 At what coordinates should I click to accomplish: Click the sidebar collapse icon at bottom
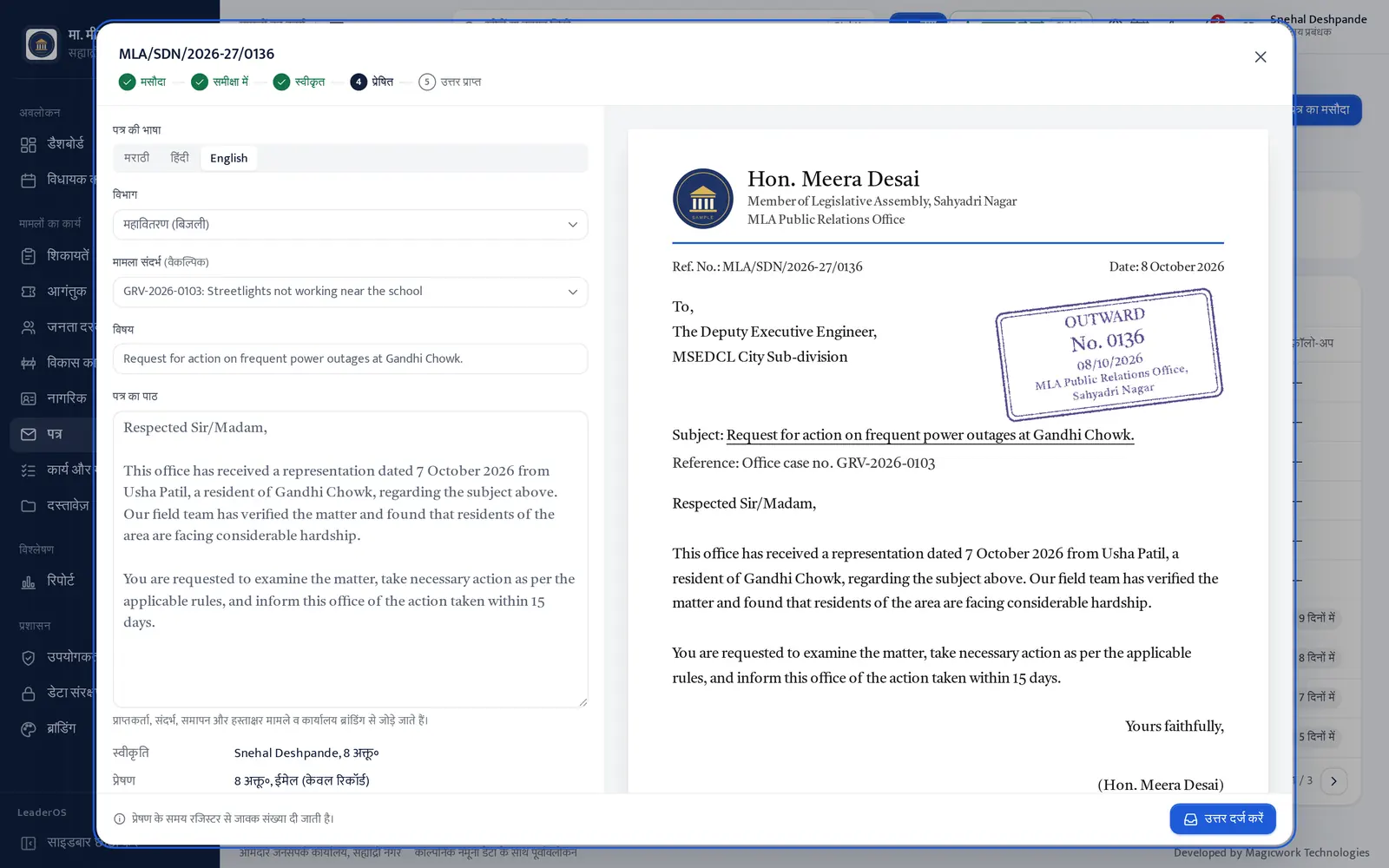tap(29, 843)
